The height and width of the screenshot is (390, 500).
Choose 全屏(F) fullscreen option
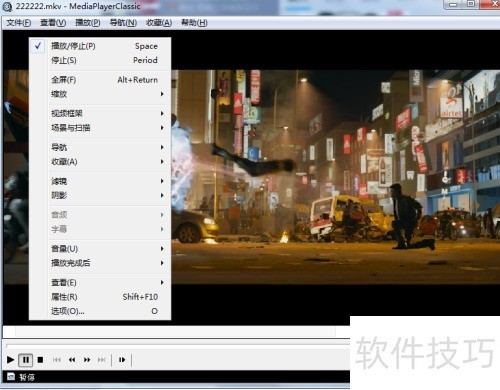tap(100, 80)
